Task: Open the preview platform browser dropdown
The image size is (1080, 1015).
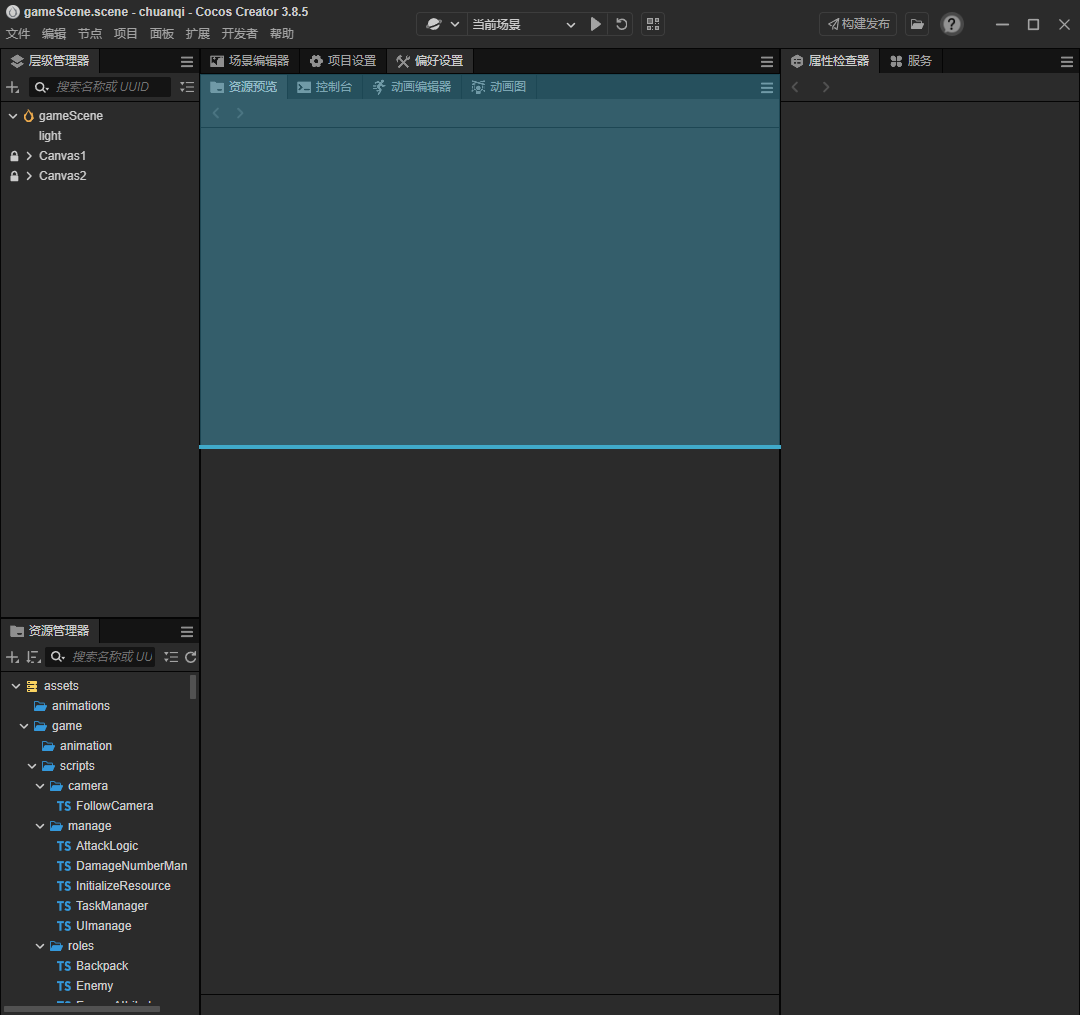Action: (x=442, y=24)
